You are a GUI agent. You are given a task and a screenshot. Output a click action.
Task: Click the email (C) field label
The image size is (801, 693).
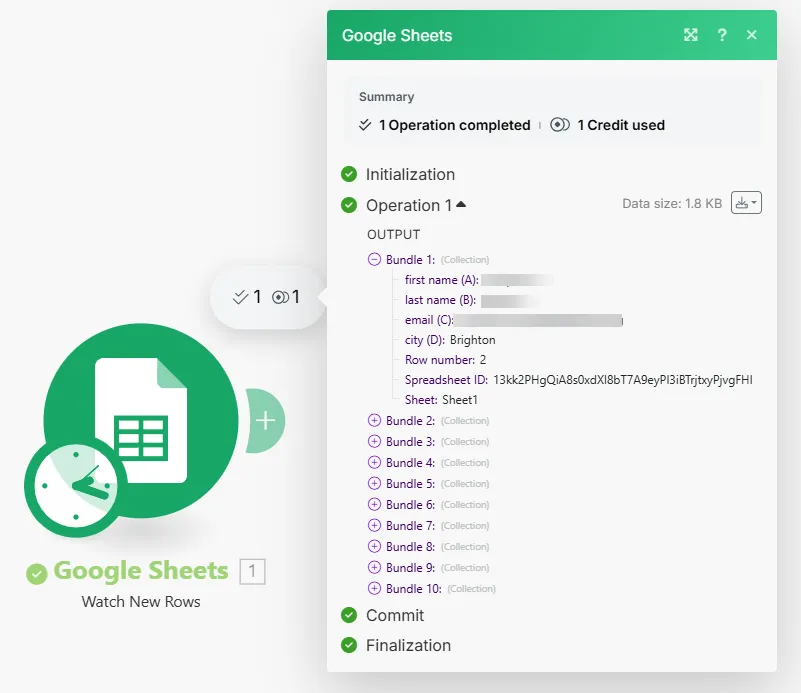pos(429,320)
